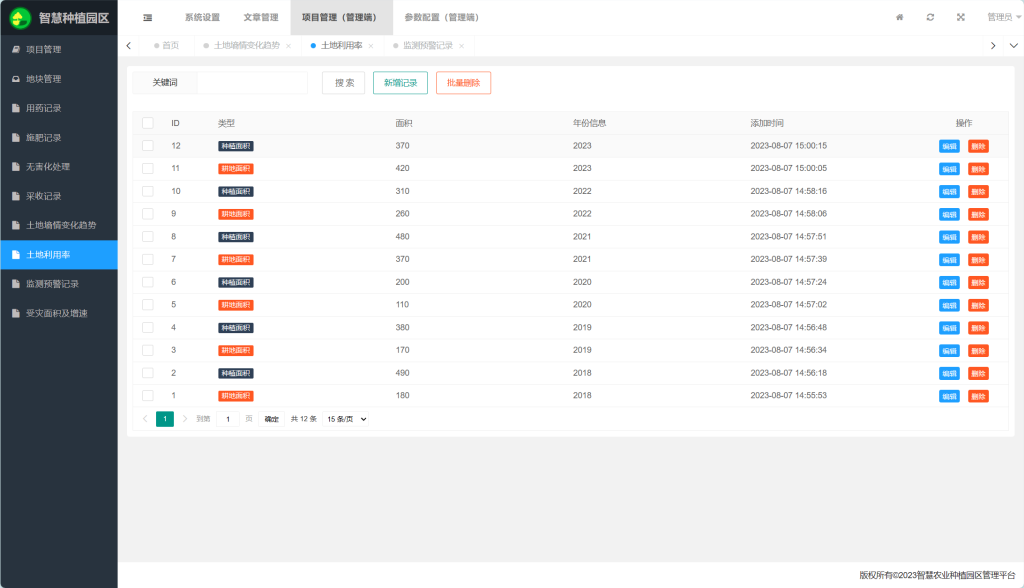The image size is (1024, 588).
Task: Select all rows with header checkbox
Action: (x=148, y=123)
